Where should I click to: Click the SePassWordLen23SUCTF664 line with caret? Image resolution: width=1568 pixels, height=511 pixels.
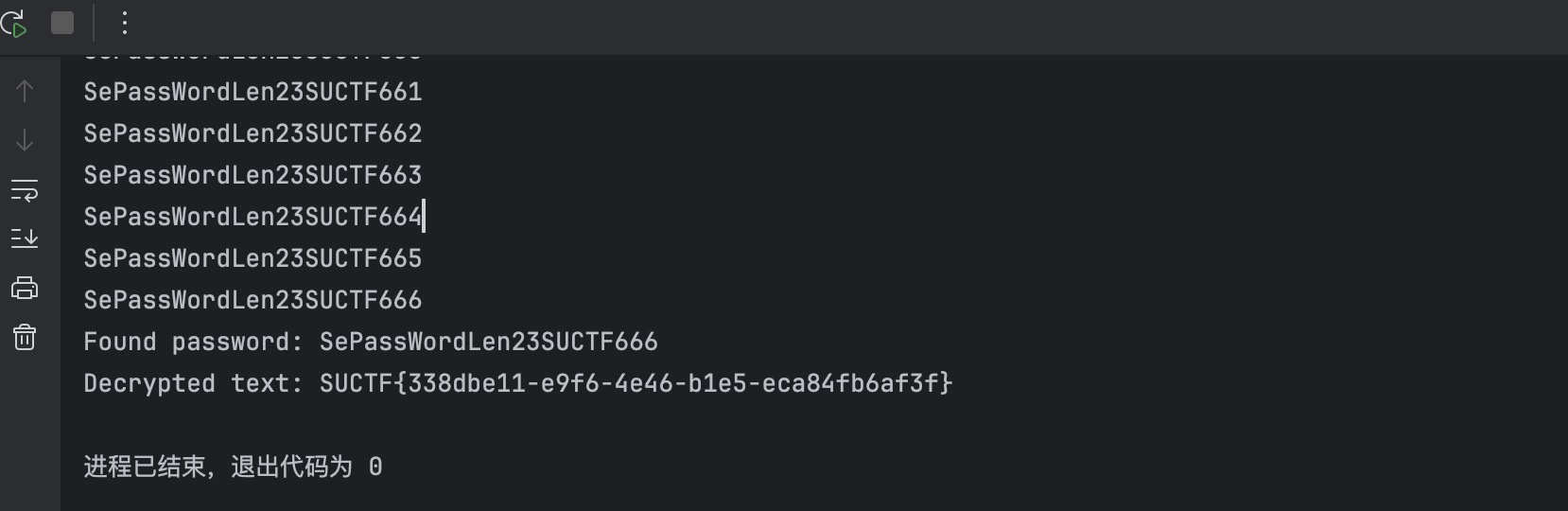click(x=253, y=217)
